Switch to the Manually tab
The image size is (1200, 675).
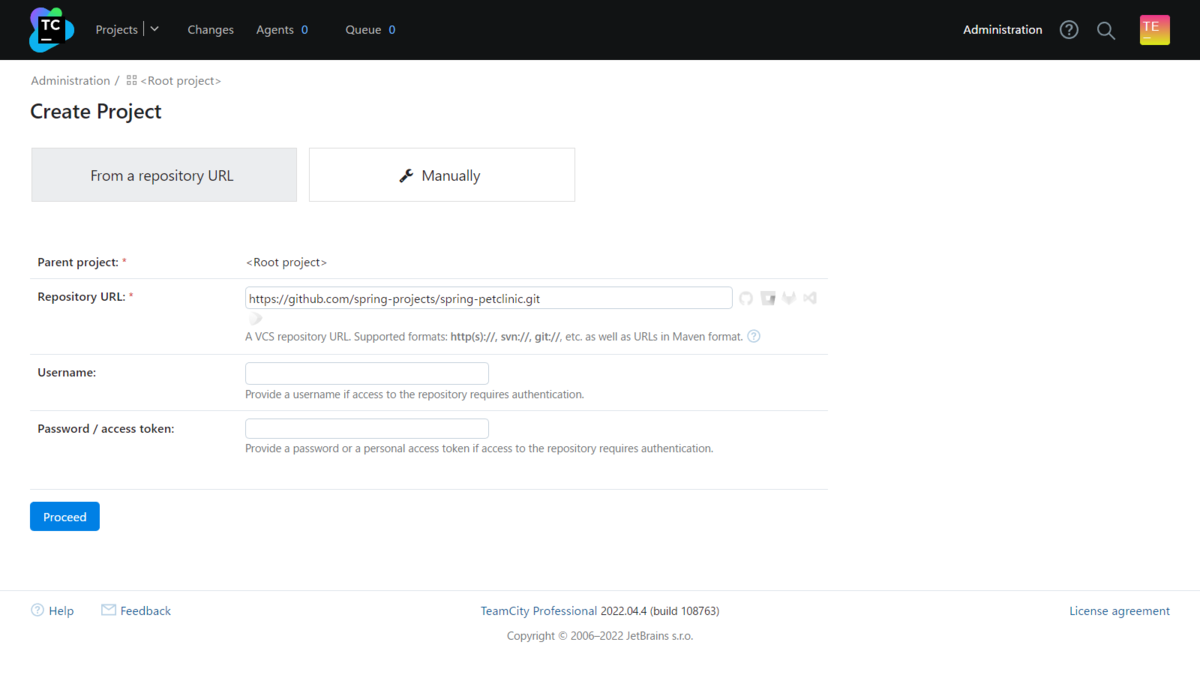(441, 175)
